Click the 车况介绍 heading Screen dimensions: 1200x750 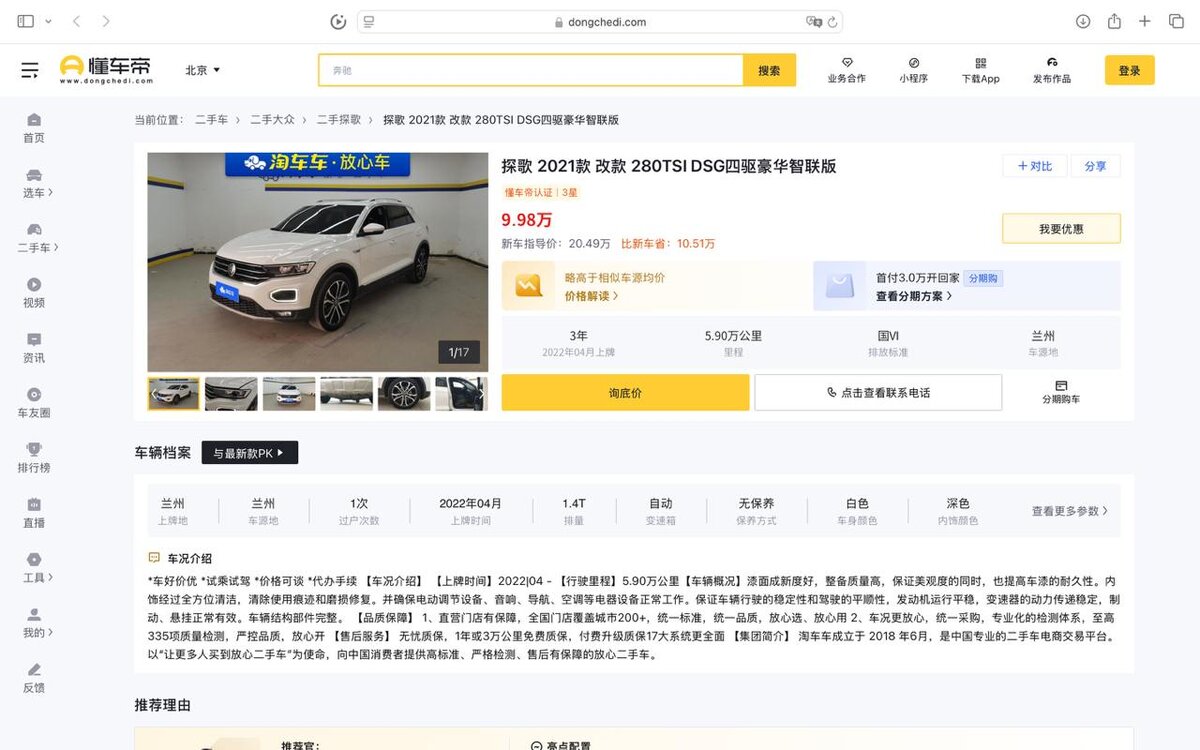(x=189, y=559)
